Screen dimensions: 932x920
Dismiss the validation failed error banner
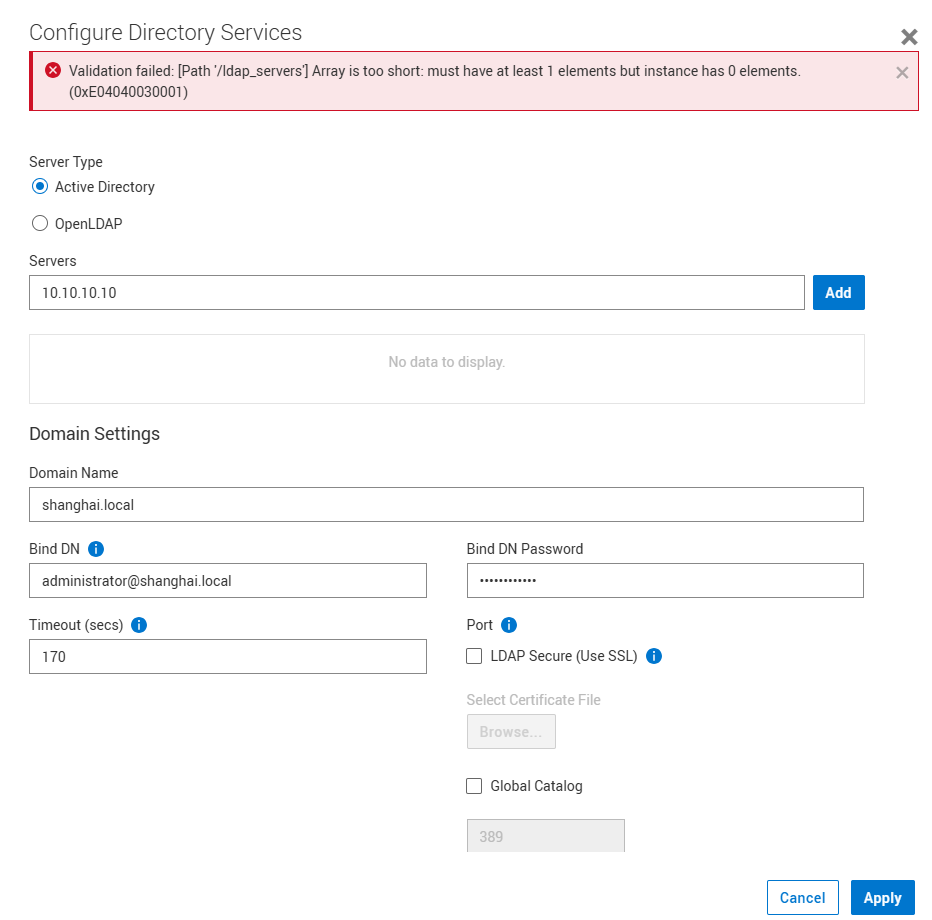(x=902, y=72)
